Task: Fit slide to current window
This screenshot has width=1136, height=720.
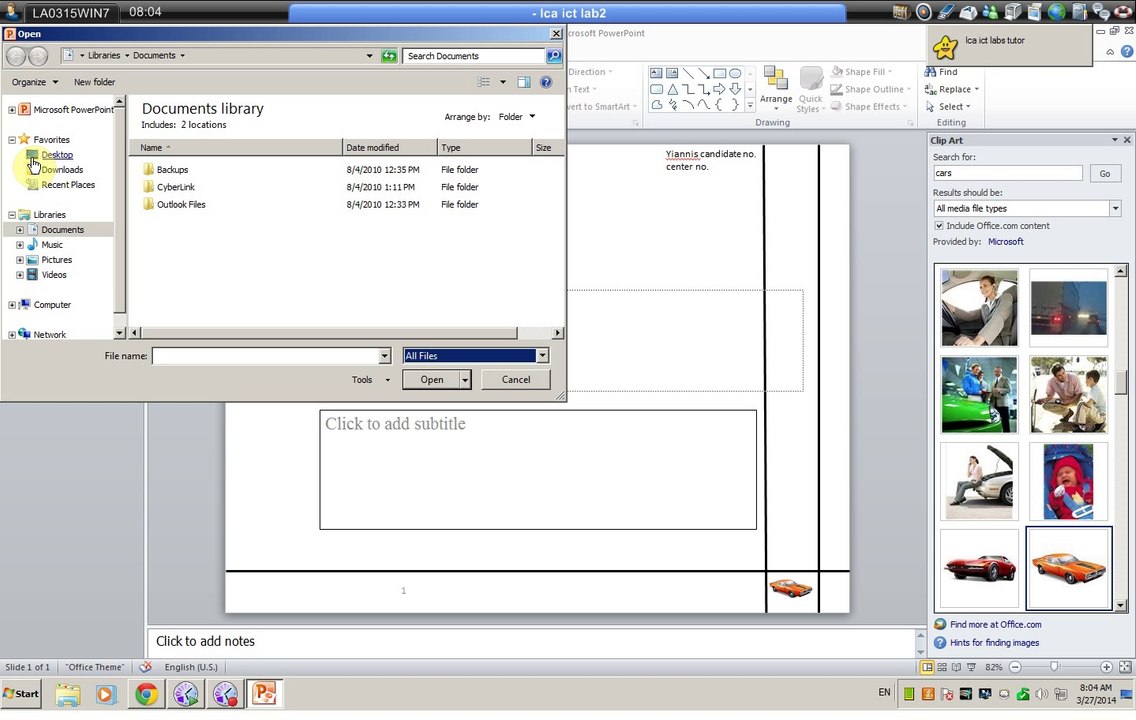Action: coord(1124,667)
